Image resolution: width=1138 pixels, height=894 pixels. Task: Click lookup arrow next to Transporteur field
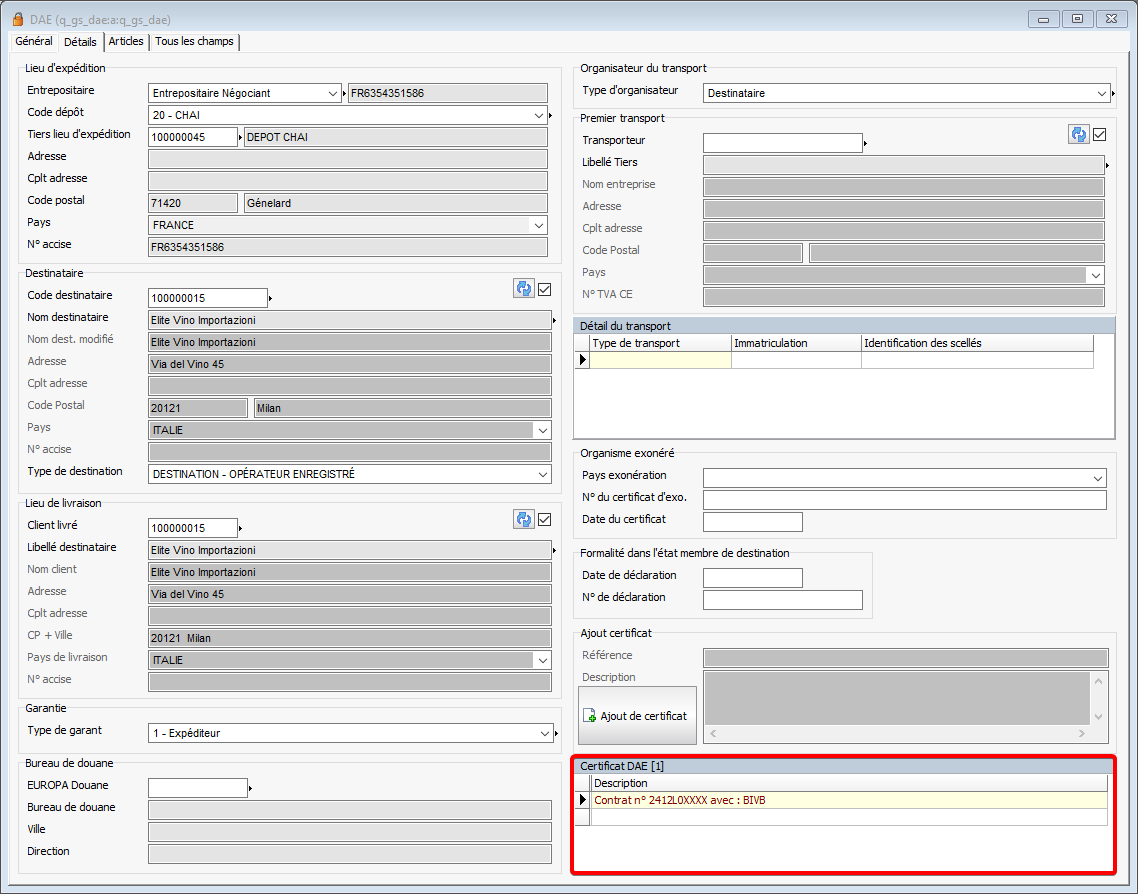point(865,143)
